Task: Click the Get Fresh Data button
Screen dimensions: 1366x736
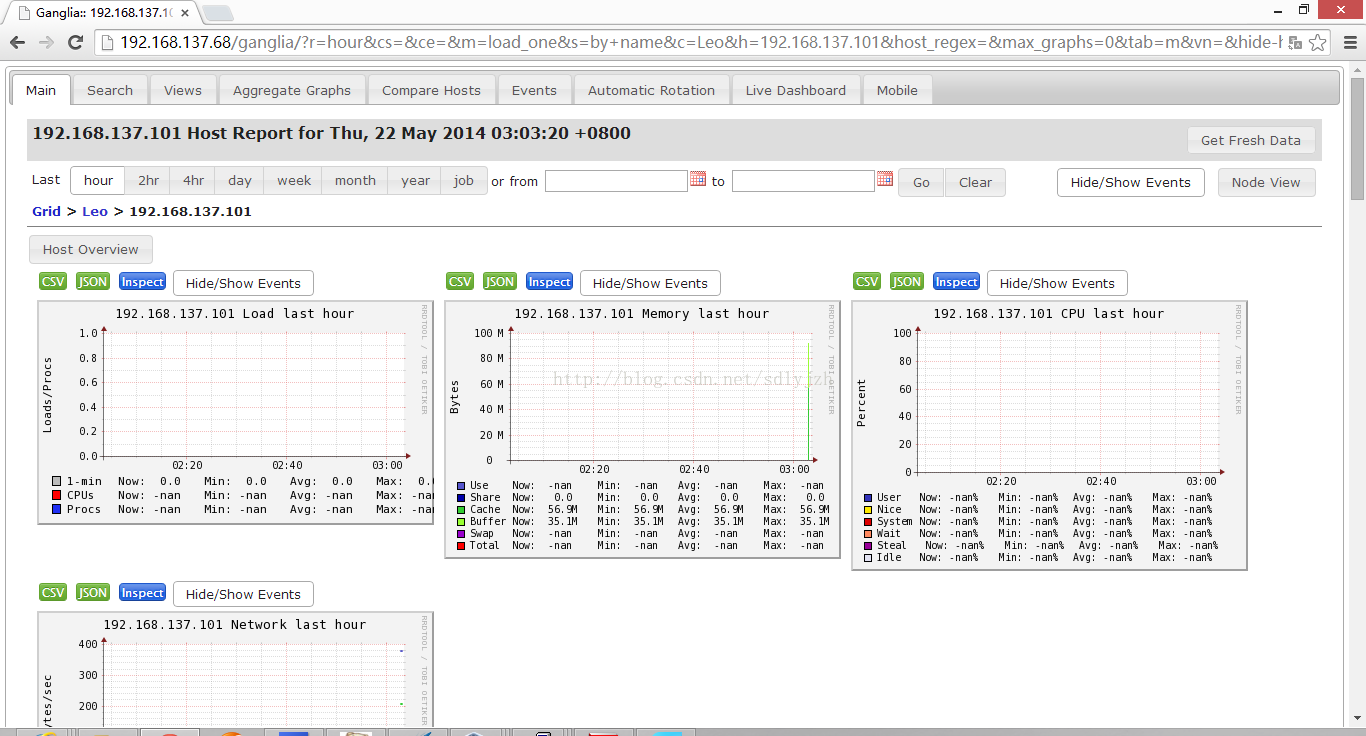Action: 1251,140
